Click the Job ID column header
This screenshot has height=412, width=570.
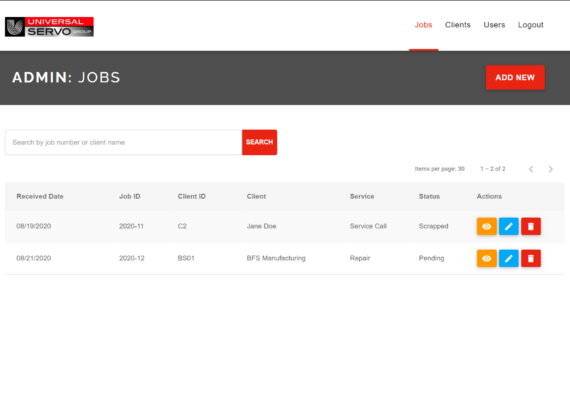(x=130, y=196)
